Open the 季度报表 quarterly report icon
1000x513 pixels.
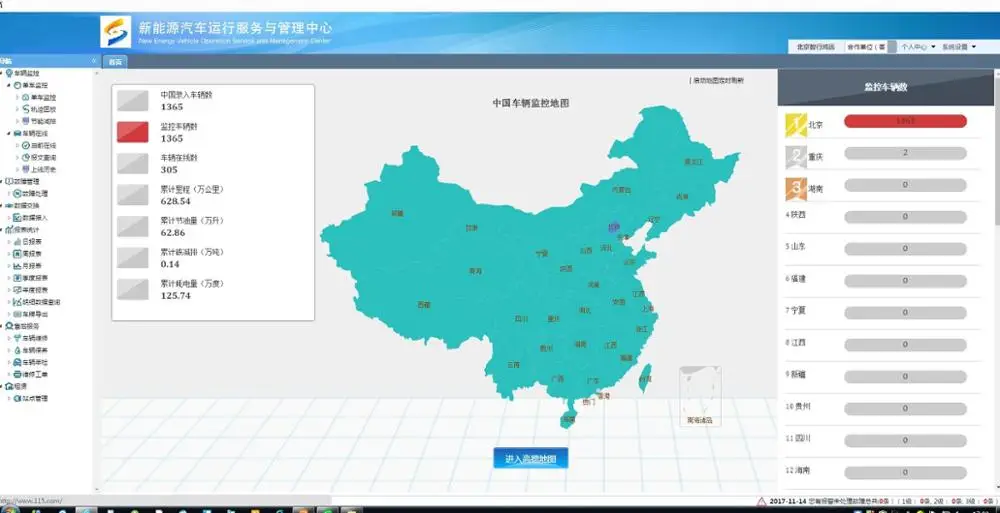point(17,278)
